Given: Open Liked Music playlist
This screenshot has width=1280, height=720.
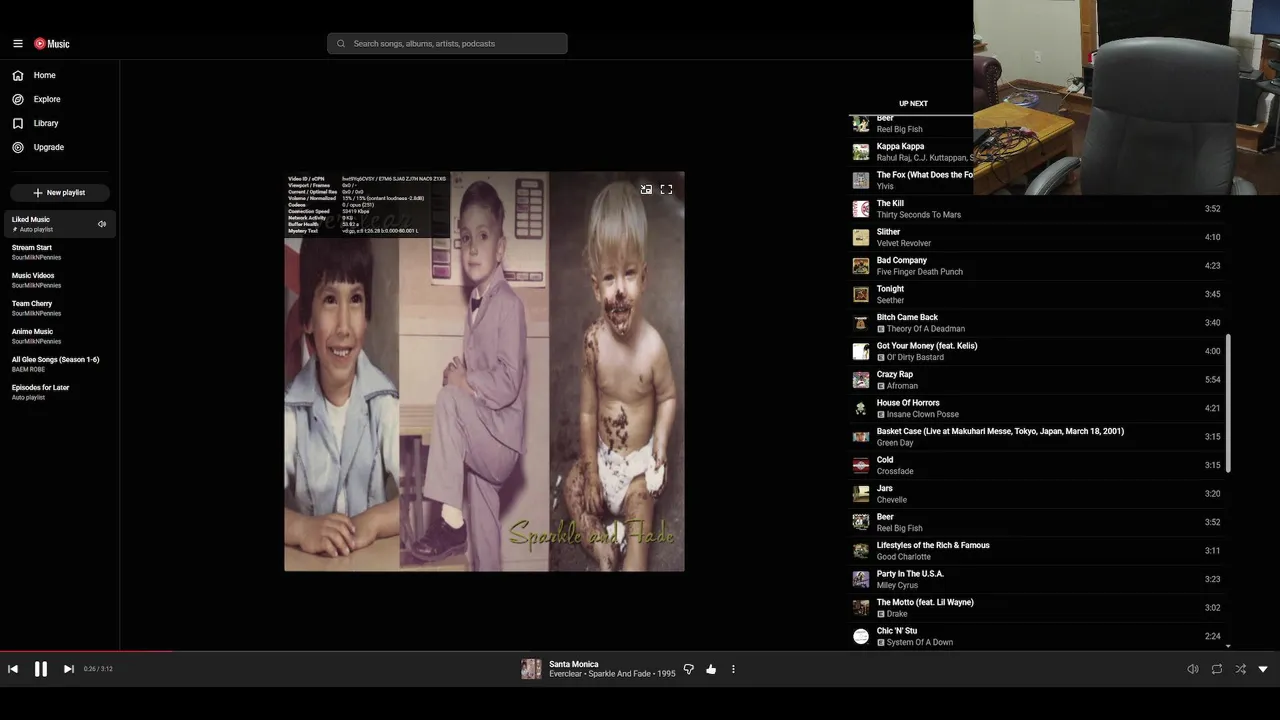Looking at the screenshot, I should click(60, 224).
